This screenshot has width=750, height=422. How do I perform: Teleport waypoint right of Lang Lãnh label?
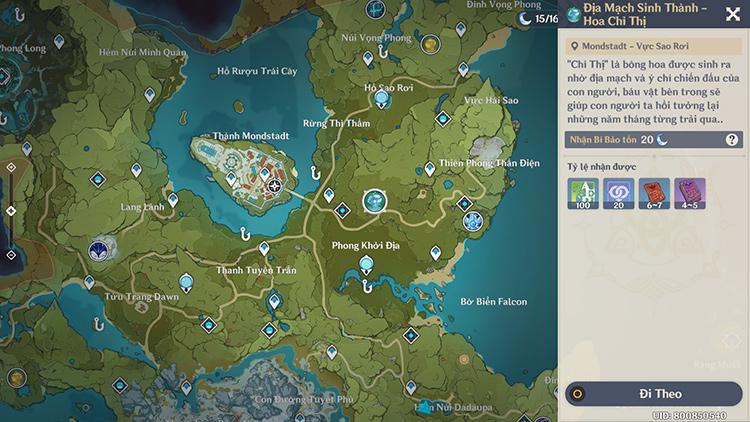[173, 199]
